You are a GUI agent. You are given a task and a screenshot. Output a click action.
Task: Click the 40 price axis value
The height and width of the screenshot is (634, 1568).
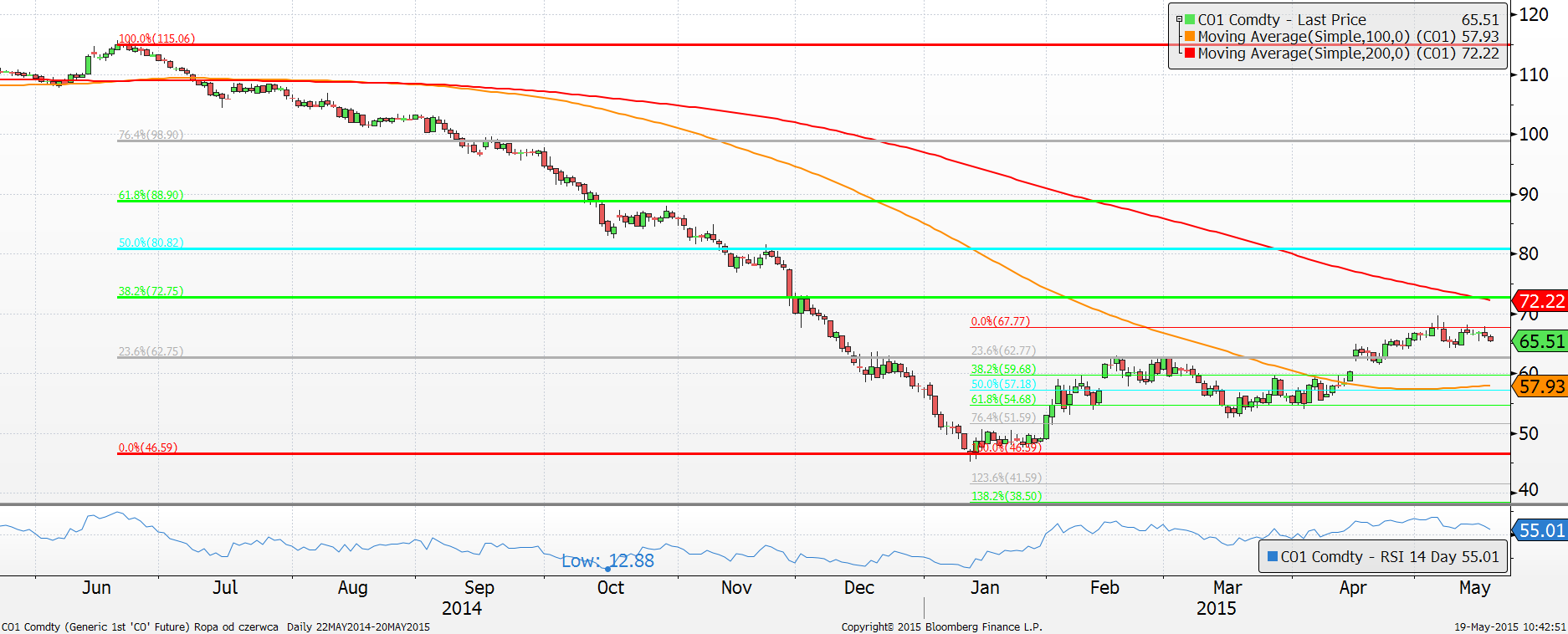pos(1529,490)
